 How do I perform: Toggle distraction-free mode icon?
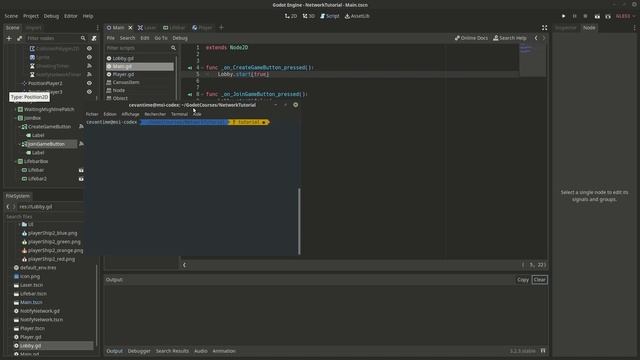tap(544, 28)
